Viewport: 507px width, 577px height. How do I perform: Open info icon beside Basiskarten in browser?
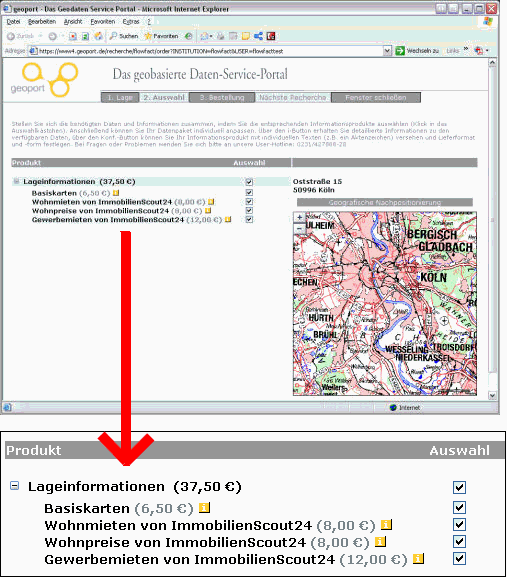click(116, 192)
